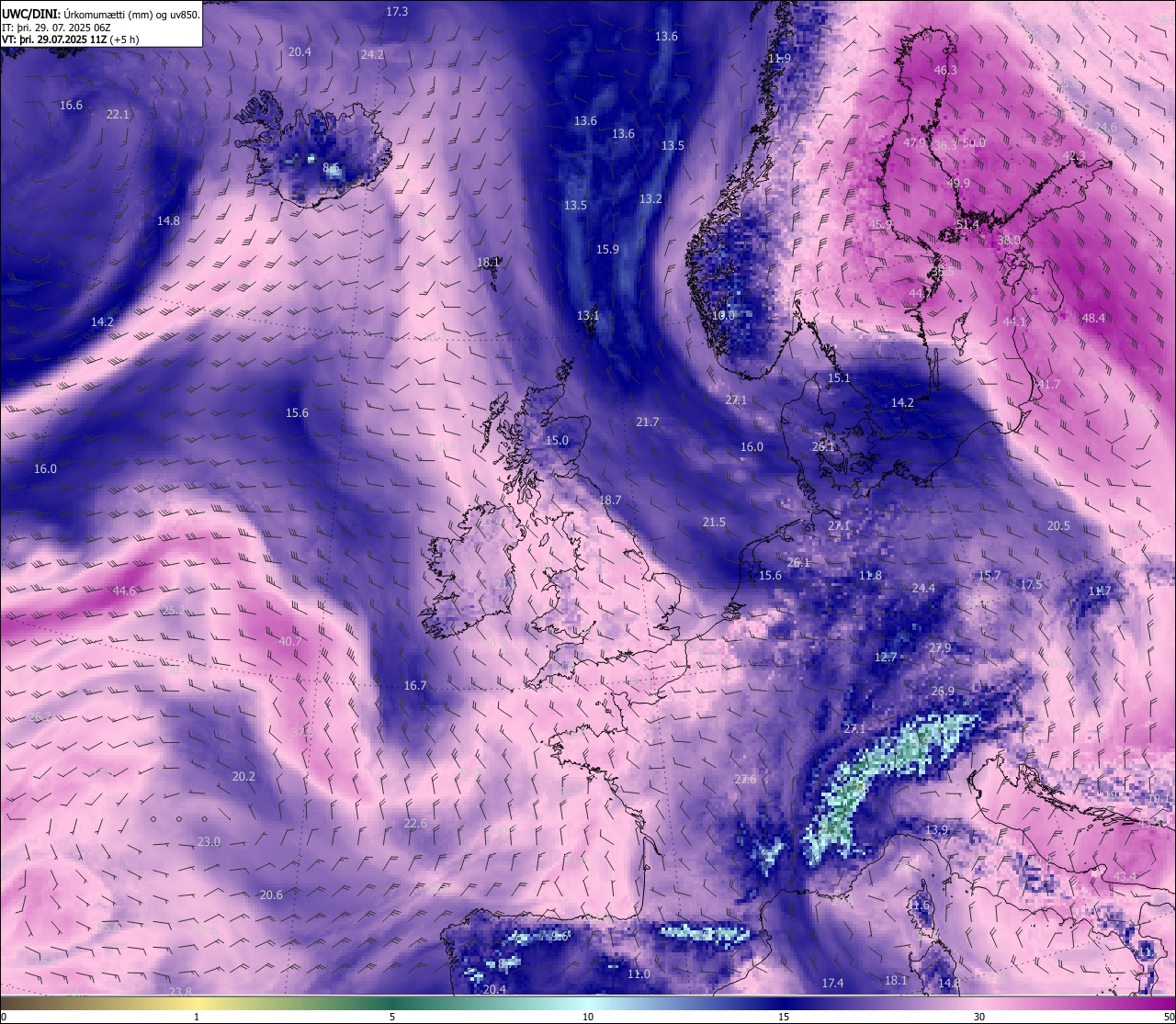Click the 40.7 value over the Atlantic
This screenshot has width=1176, height=1024.
[x=289, y=641]
